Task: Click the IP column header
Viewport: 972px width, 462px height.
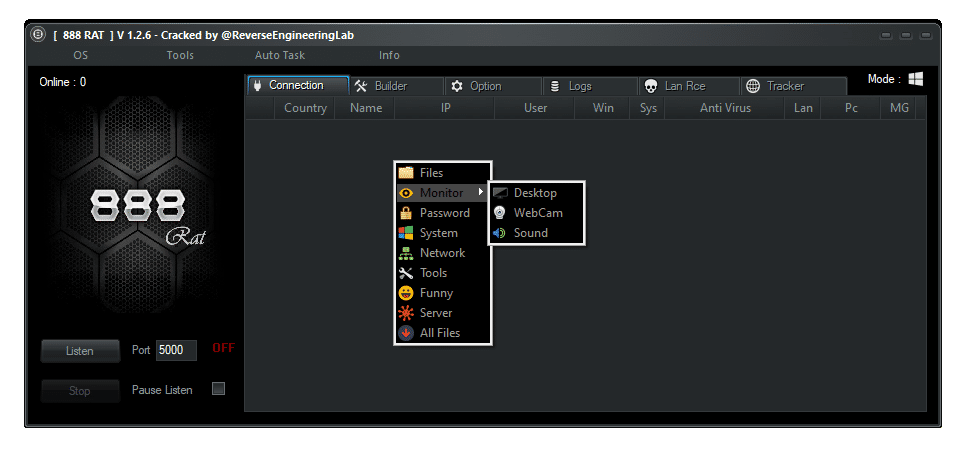Action: coord(445,108)
